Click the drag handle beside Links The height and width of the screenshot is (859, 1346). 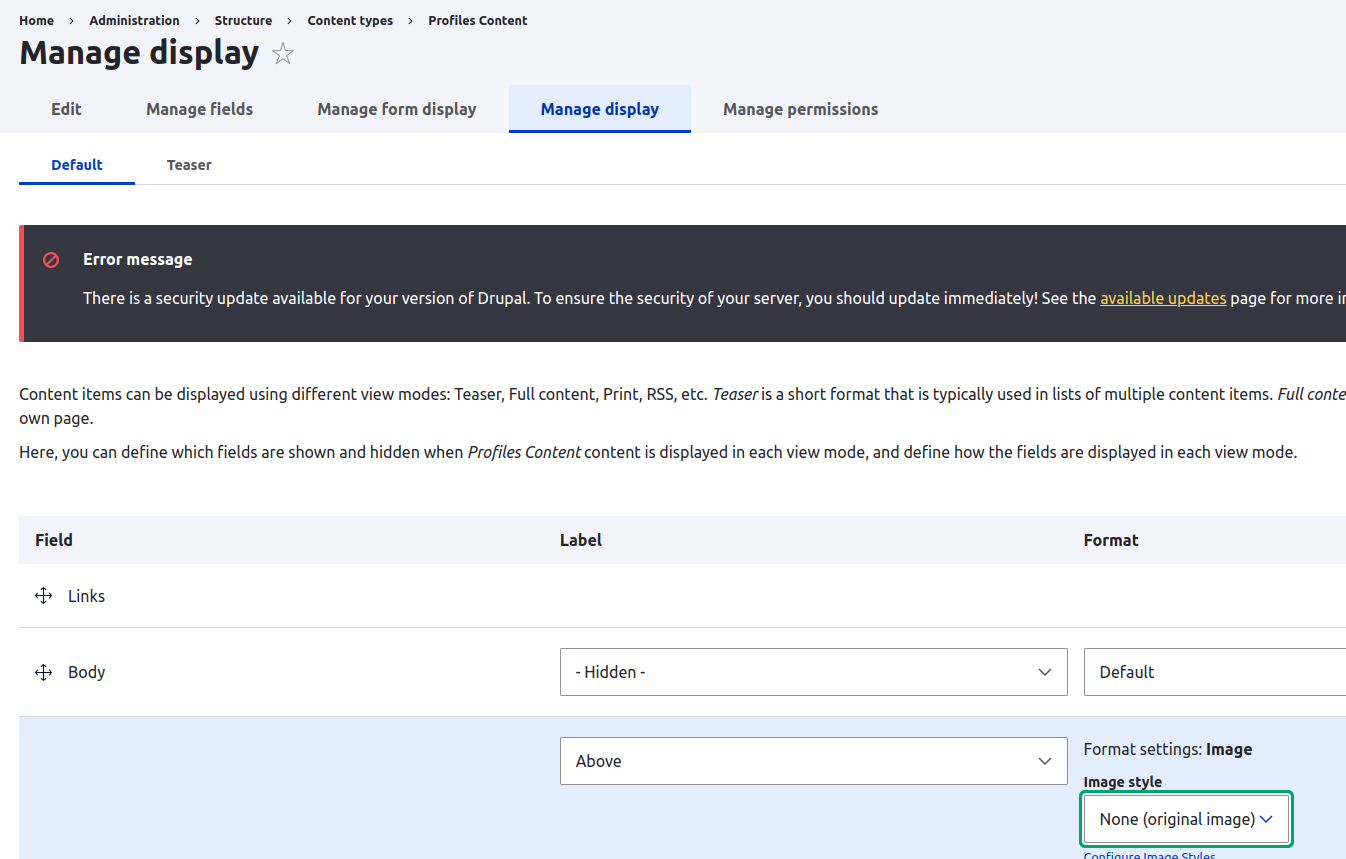[x=43, y=596]
